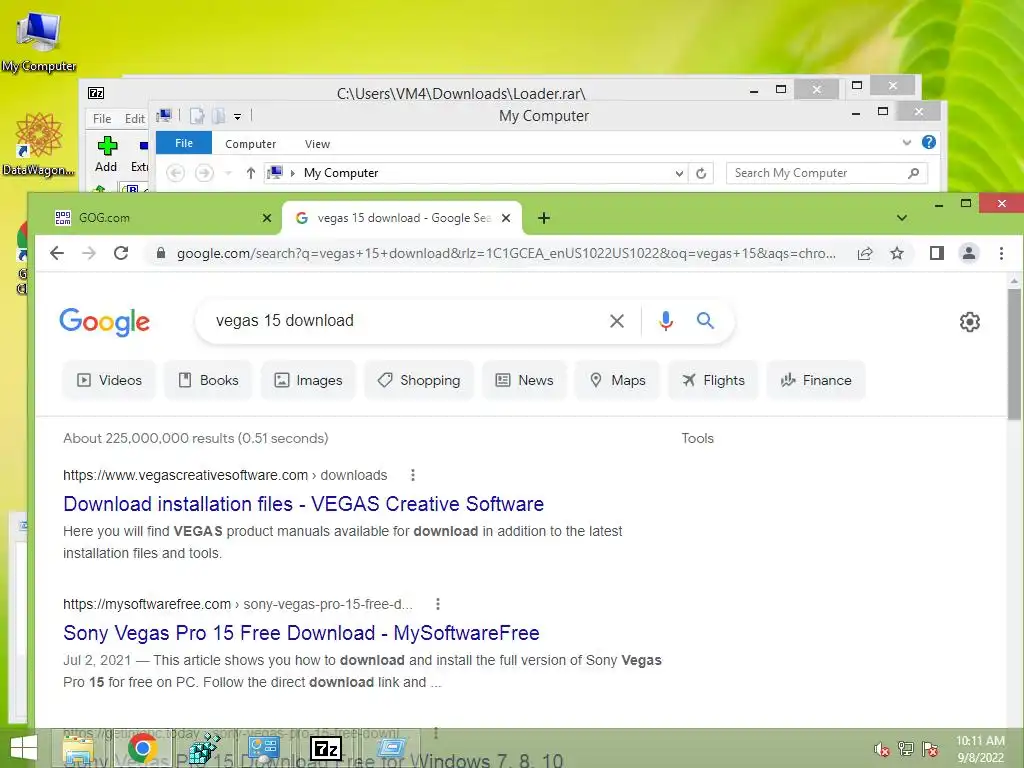This screenshot has height=768, width=1024.
Task: Filter results by Images
Action: click(x=308, y=380)
